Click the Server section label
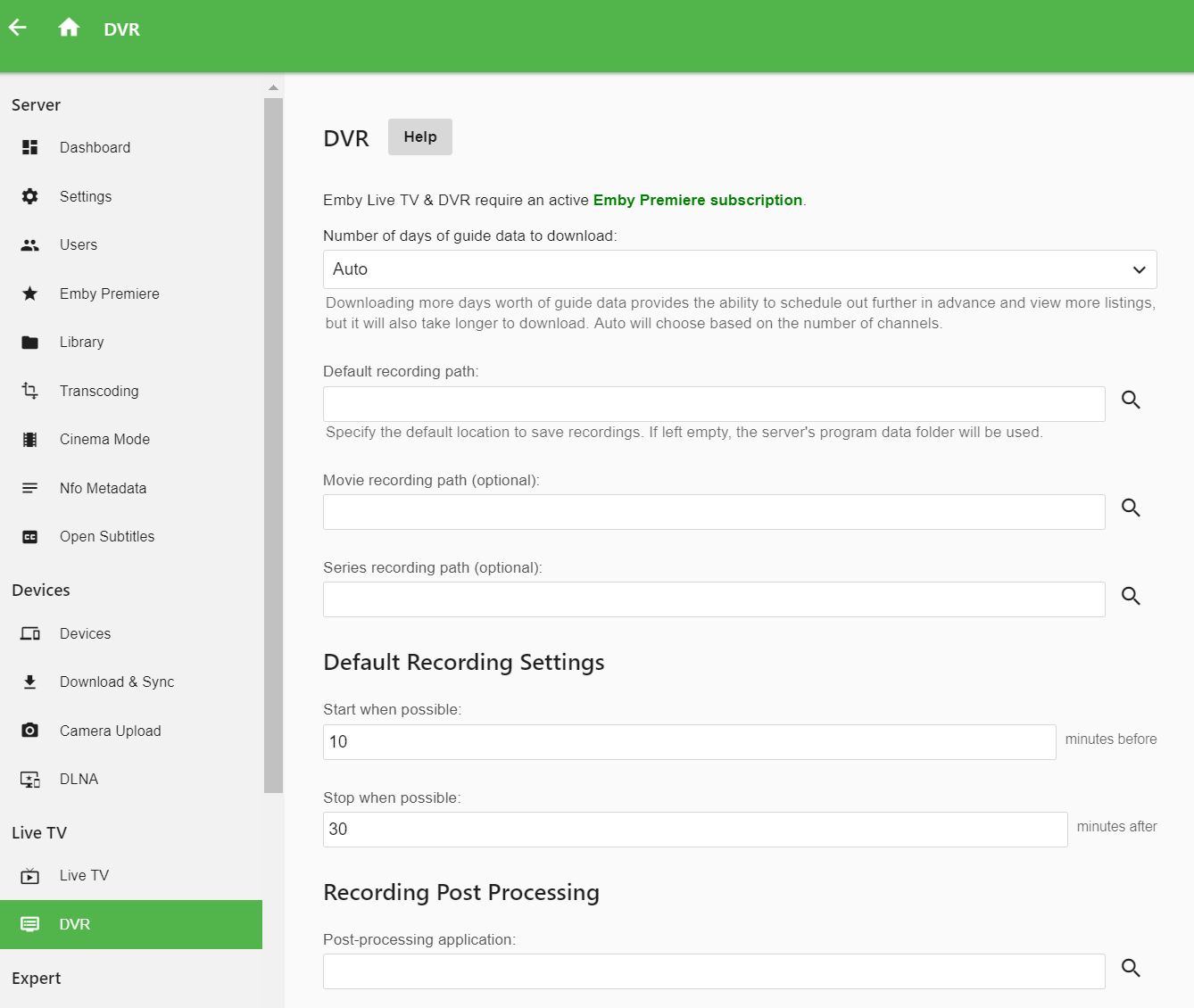The height and width of the screenshot is (1008, 1194). tap(36, 104)
